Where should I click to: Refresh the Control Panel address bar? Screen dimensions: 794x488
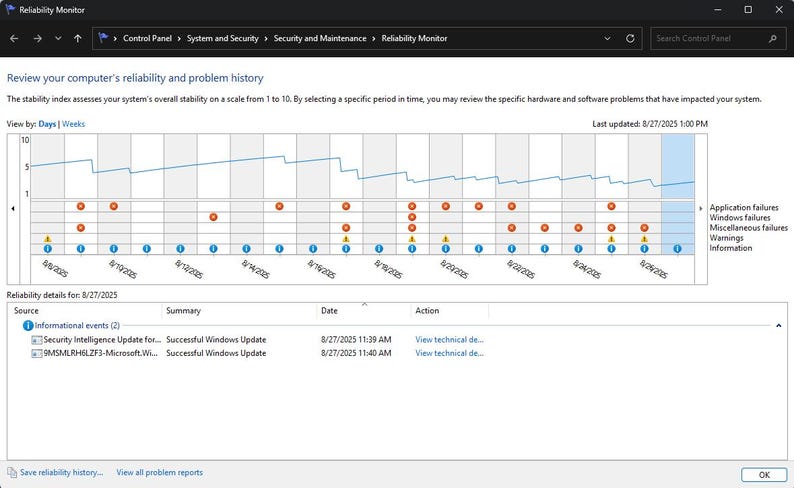click(x=630, y=38)
